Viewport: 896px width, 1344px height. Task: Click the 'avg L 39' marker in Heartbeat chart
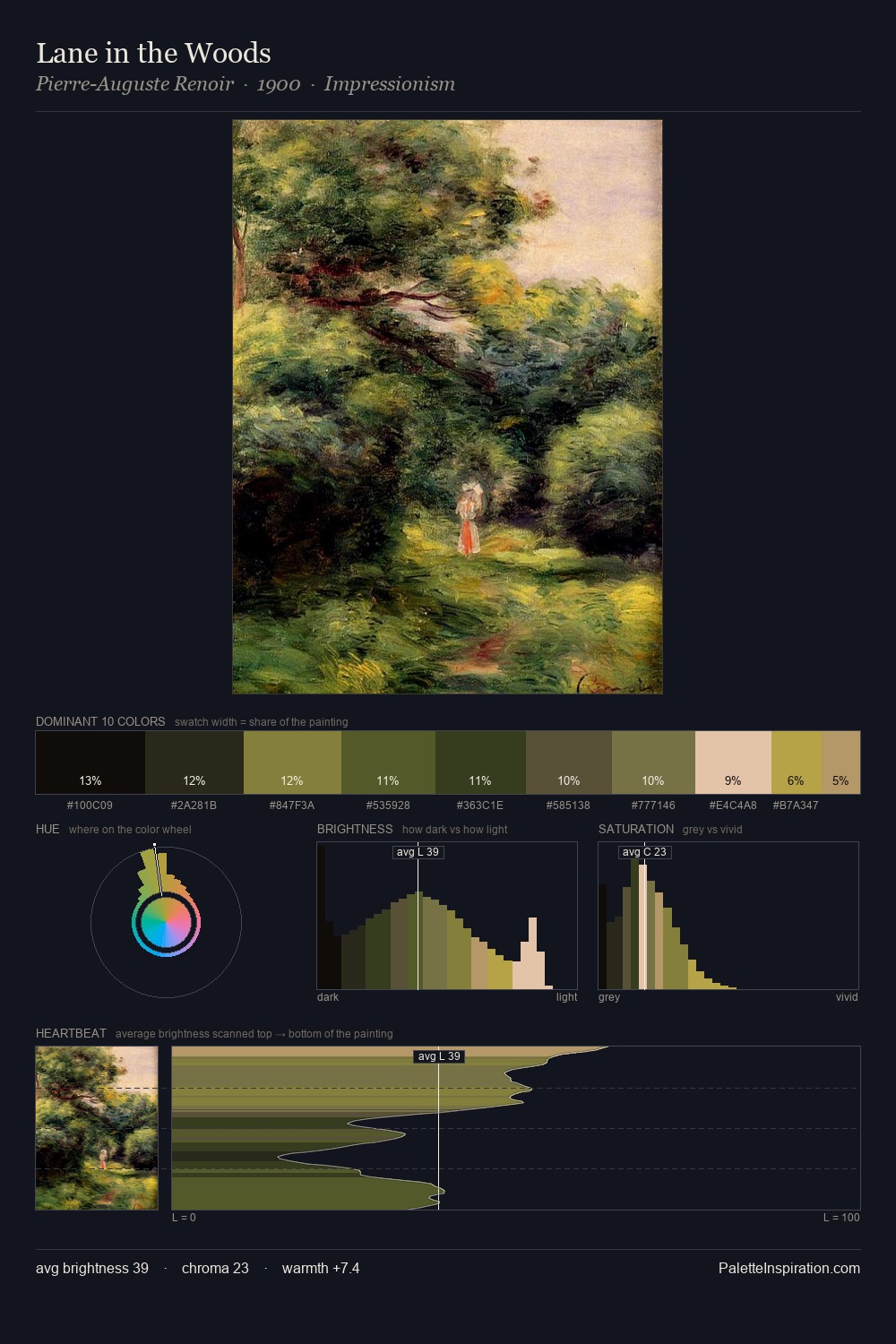439,1056
